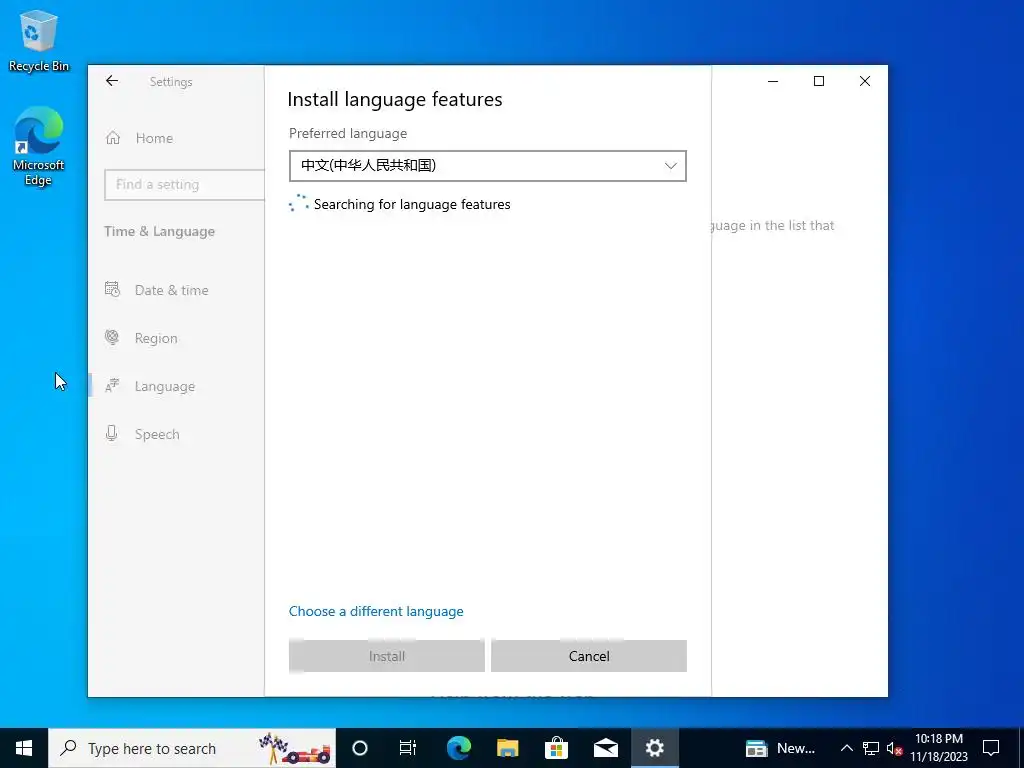
Task: Click the Region globe icon
Action: point(112,338)
